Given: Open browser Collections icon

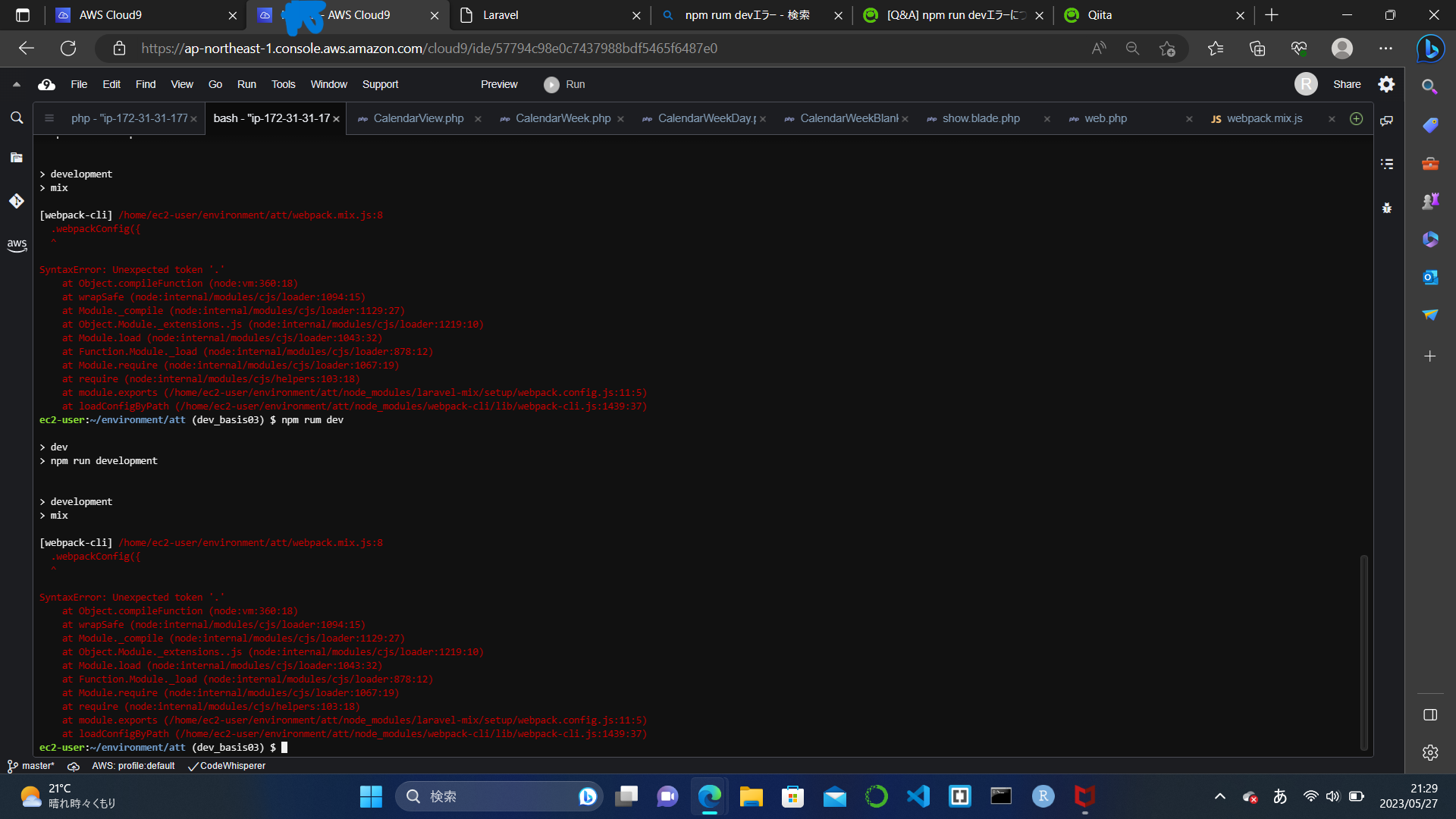Looking at the screenshot, I should point(1257,49).
